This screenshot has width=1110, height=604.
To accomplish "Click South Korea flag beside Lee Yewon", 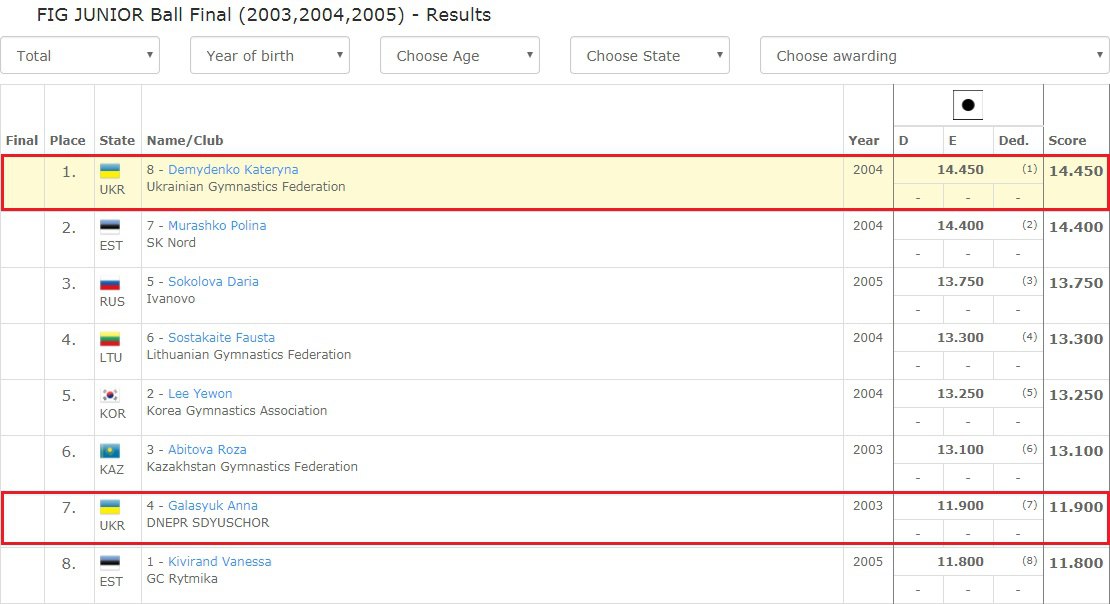I will [x=110, y=395].
